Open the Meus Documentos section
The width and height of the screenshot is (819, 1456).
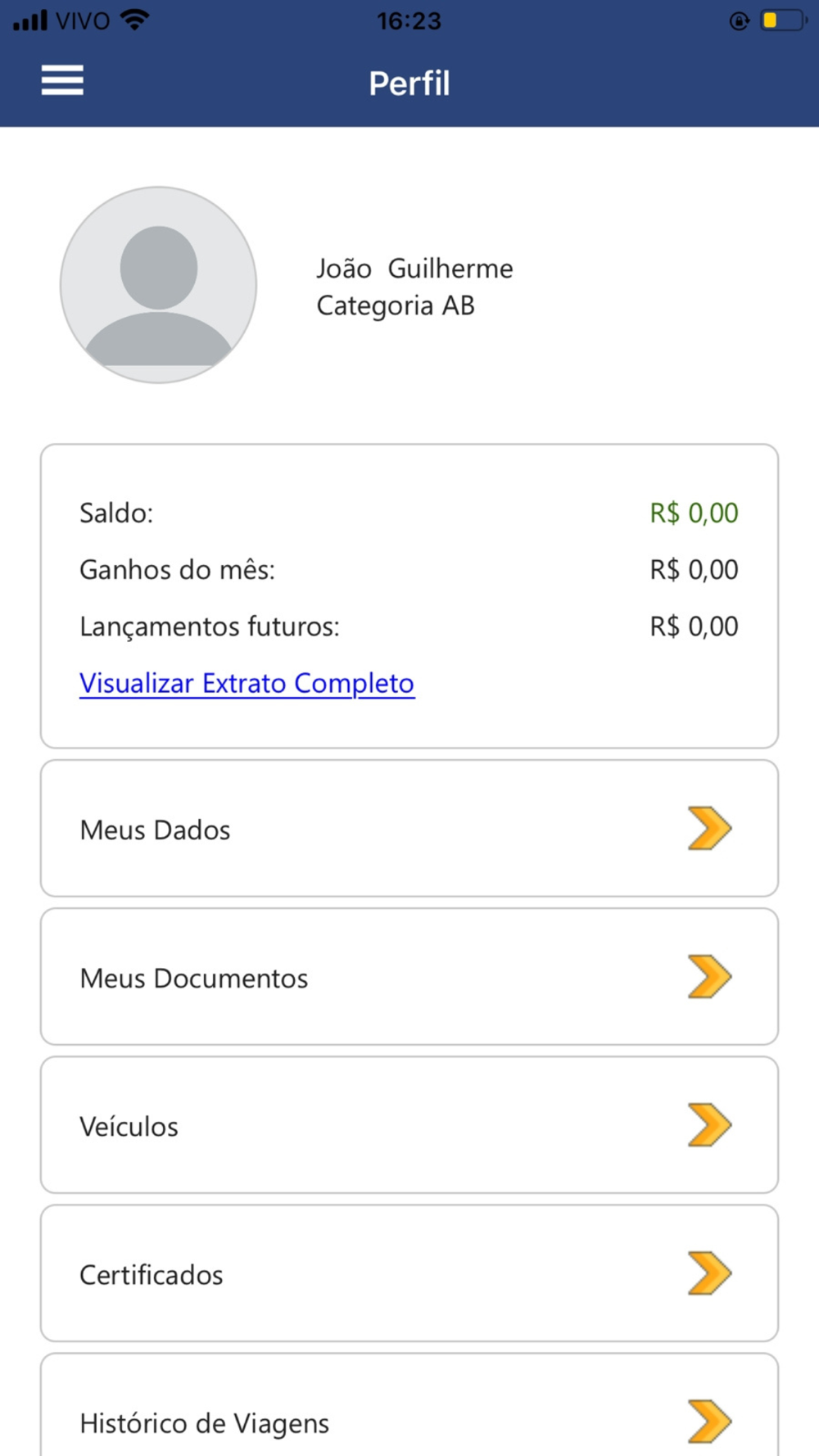point(193,978)
